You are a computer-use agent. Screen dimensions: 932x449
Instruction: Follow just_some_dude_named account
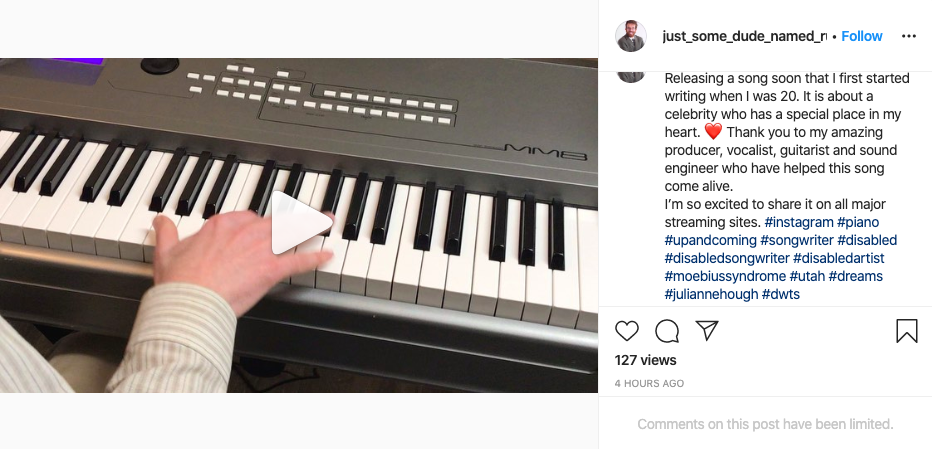tap(862, 36)
